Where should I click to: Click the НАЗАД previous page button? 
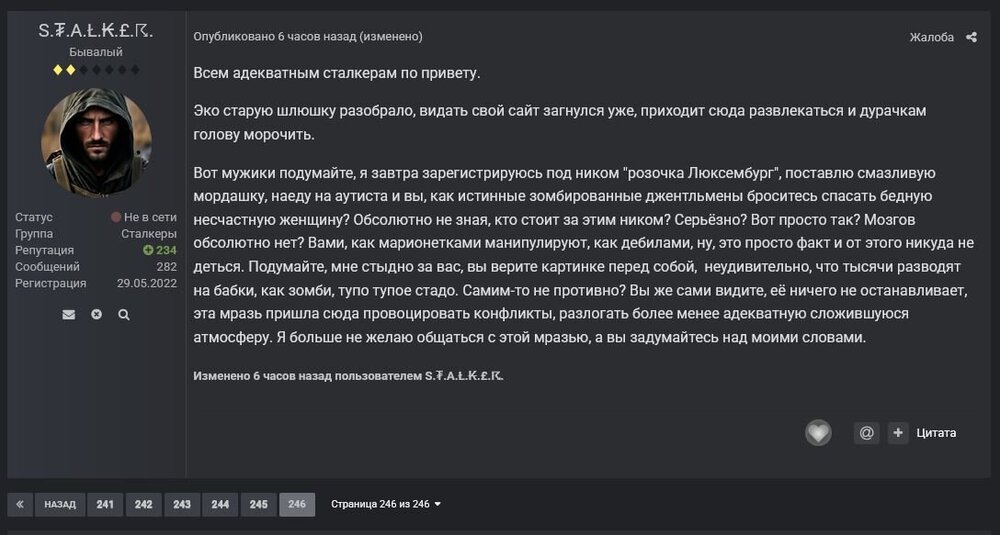tap(60, 504)
